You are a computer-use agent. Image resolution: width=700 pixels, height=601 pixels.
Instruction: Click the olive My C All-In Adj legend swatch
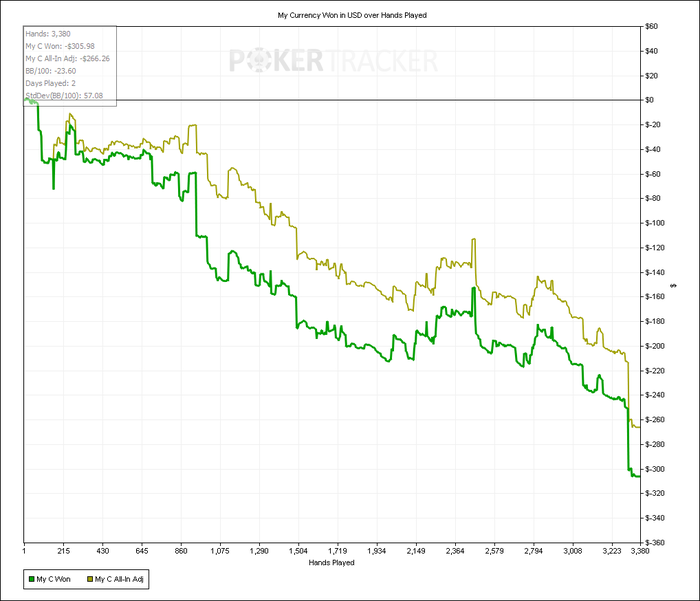coord(90,579)
